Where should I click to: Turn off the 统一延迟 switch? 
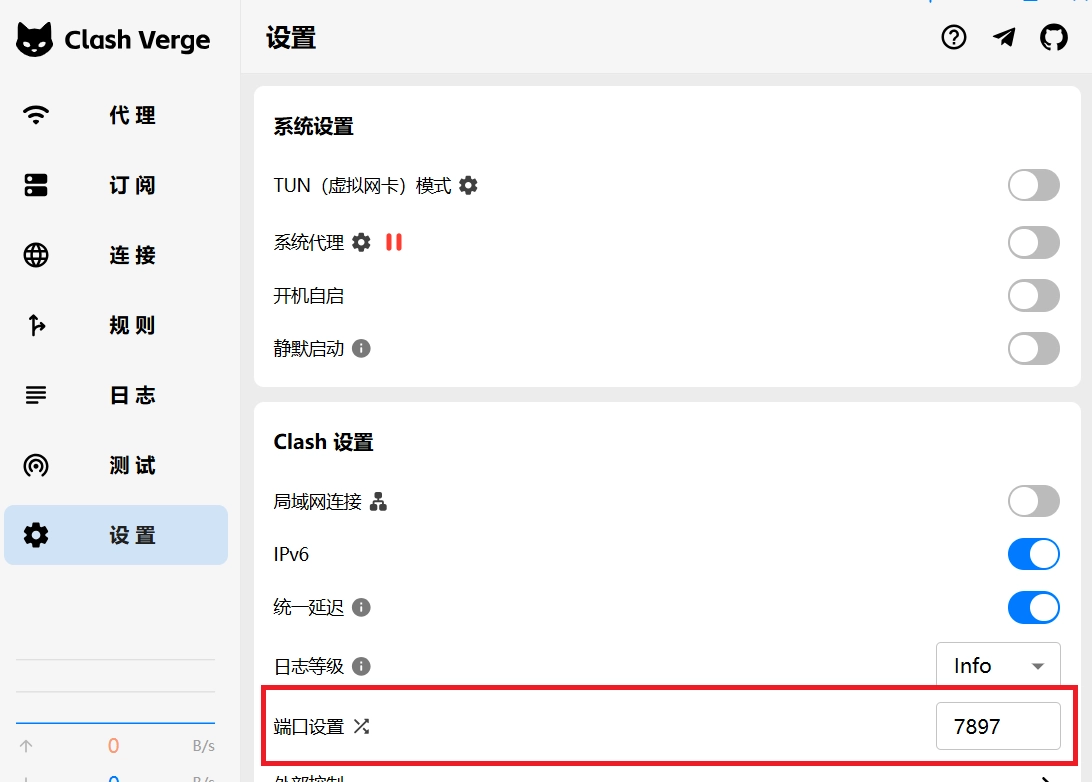coord(1034,607)
